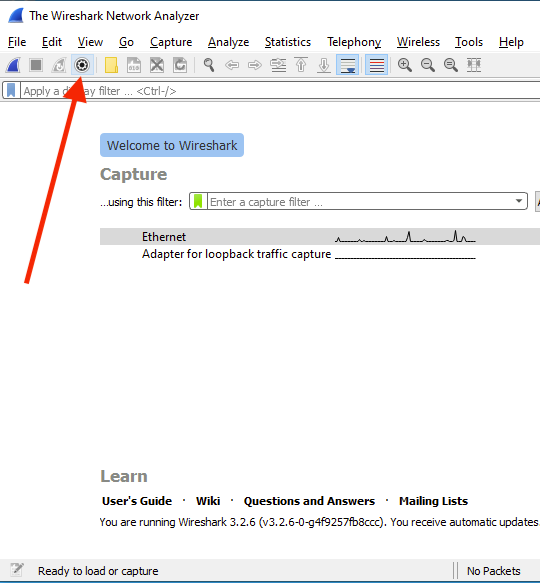Click the Resize columns toolbar icon
The height and width of the screenshot is (583, 540).
point(474,65)
